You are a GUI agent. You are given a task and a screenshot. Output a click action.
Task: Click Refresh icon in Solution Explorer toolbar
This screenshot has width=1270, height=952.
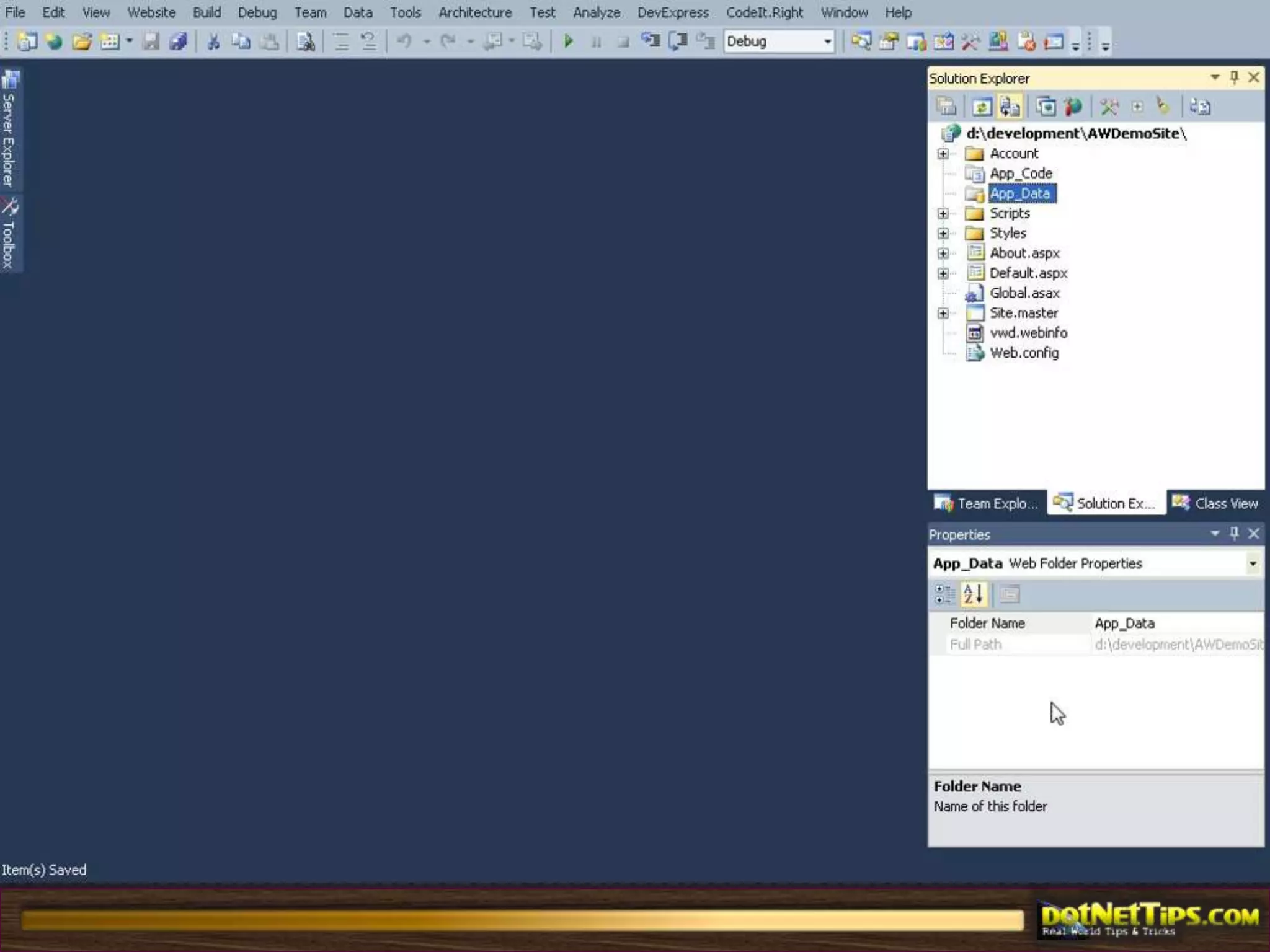point(981,107)
